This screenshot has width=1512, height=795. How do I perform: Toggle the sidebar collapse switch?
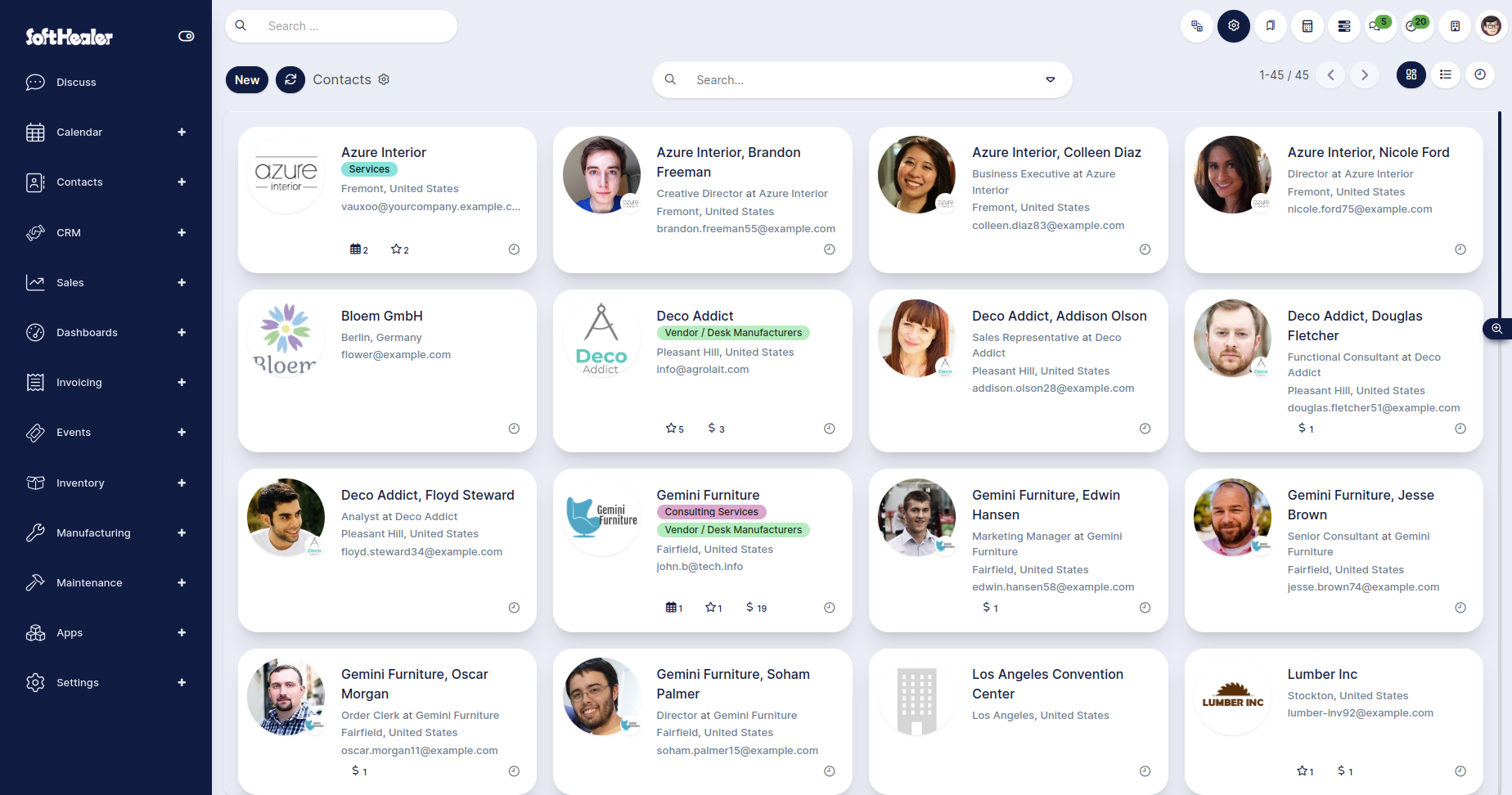[x=187, y=36]
